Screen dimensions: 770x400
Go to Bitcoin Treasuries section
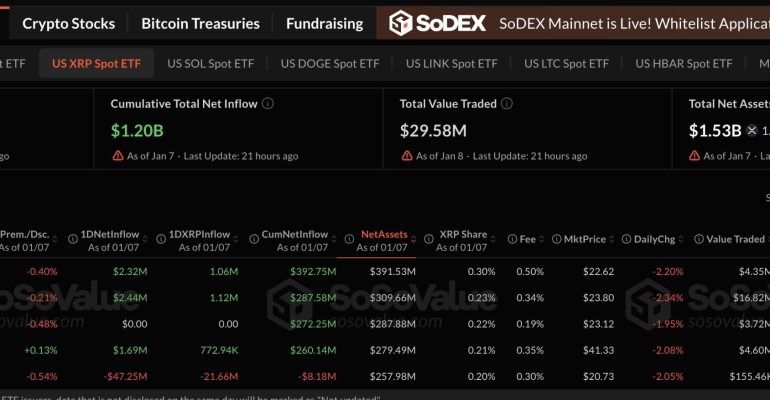200,23
